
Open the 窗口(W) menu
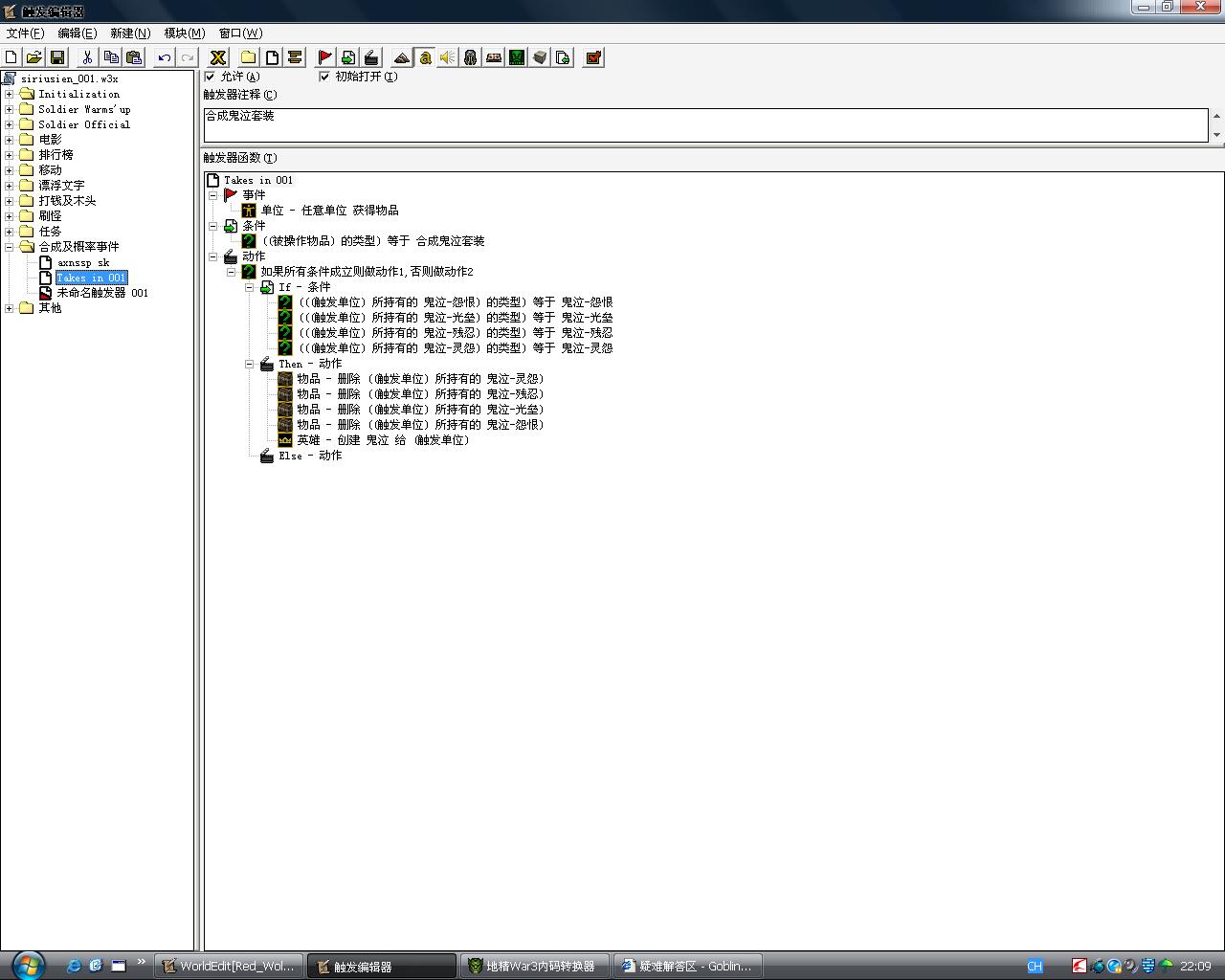[240, 33]
